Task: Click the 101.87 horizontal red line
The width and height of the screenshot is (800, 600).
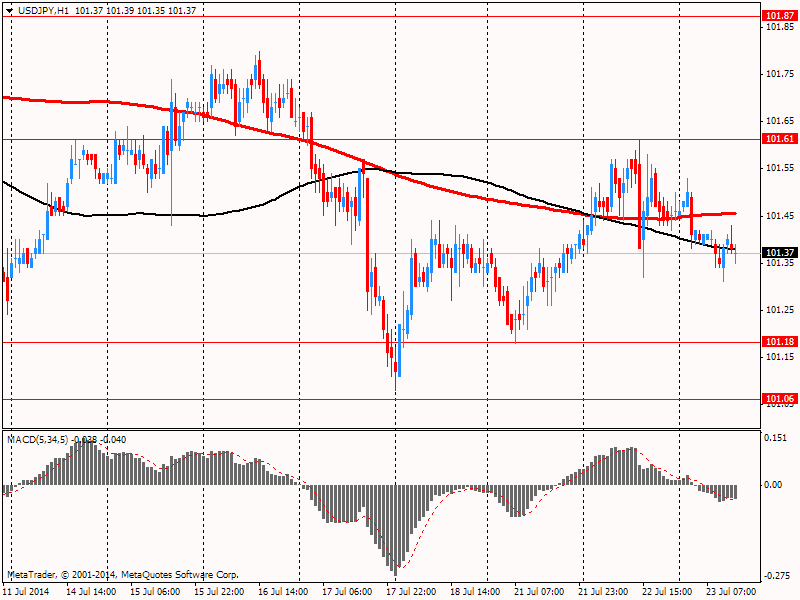Action: pos(381,16)
